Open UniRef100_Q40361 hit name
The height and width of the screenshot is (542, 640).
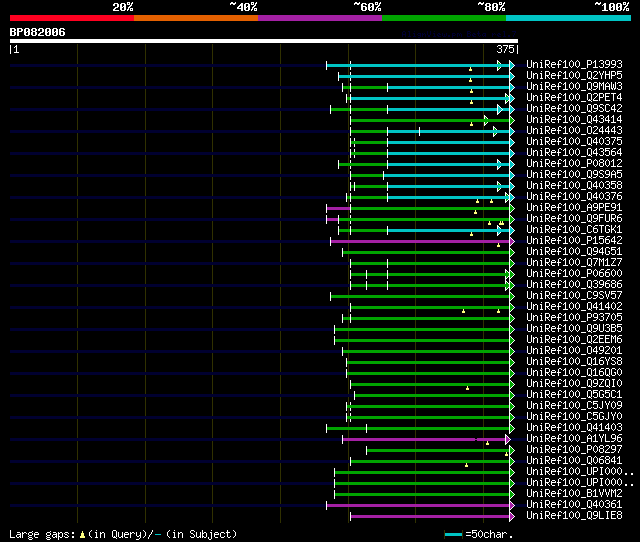point(574,505)
